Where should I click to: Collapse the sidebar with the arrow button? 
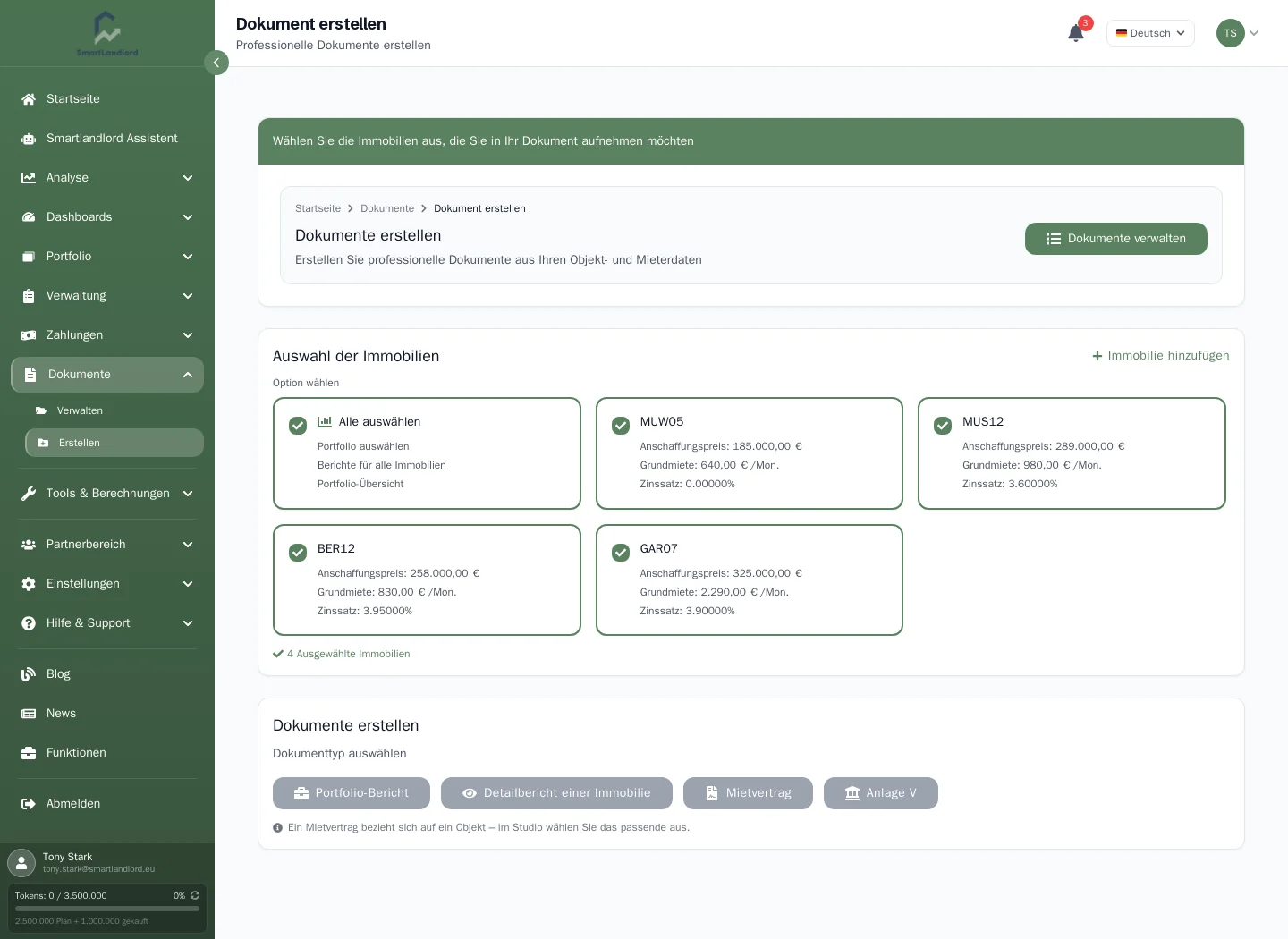[216, 63]
